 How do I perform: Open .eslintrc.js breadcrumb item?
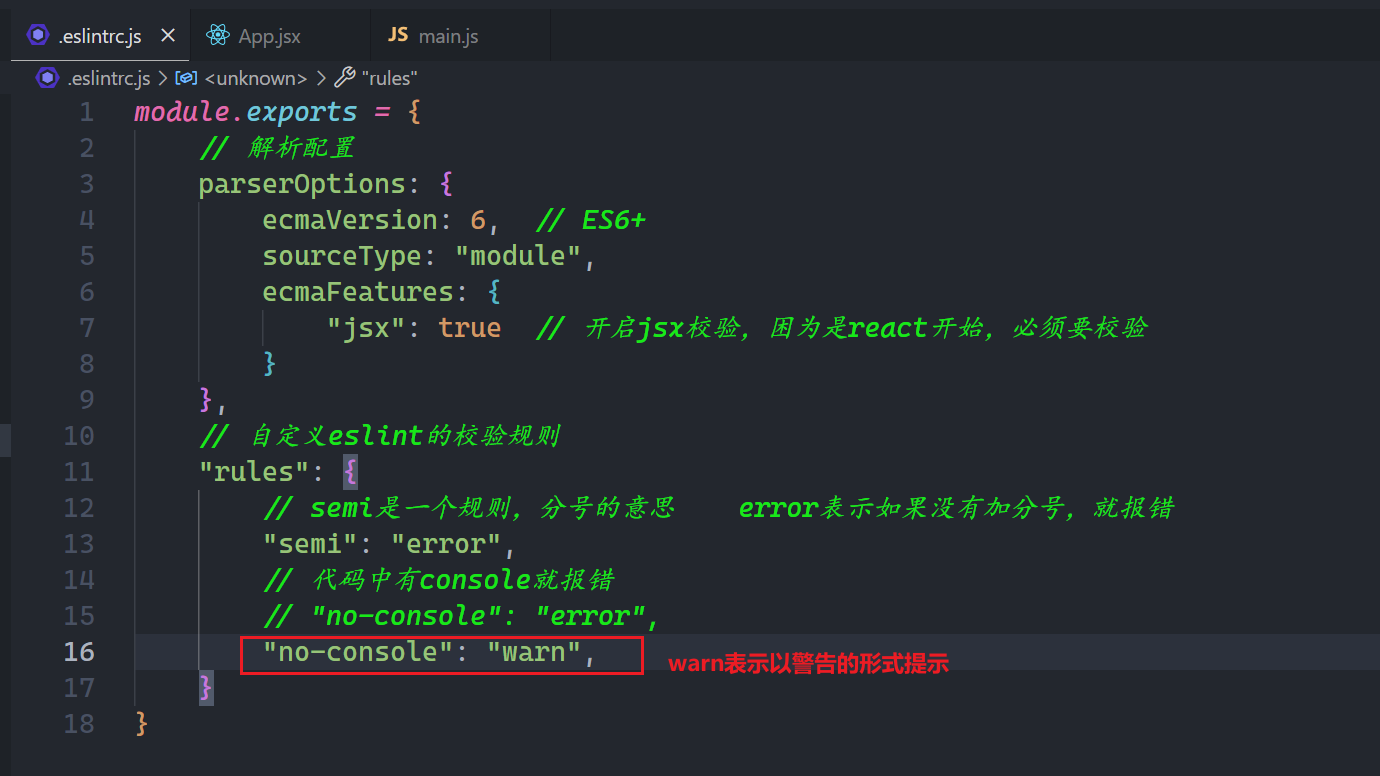pos(108,78)
